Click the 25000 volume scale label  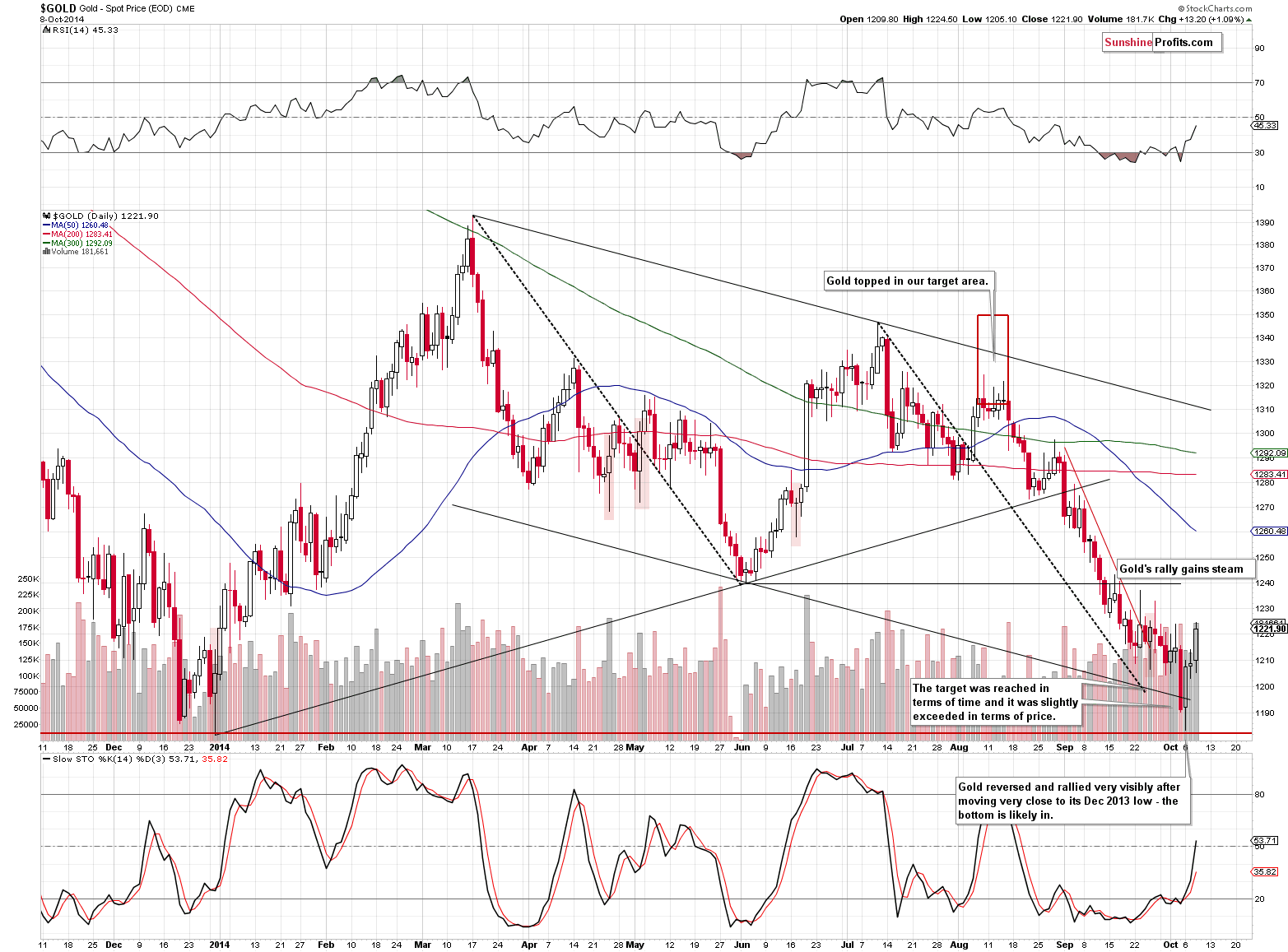[x=26, y=724]
